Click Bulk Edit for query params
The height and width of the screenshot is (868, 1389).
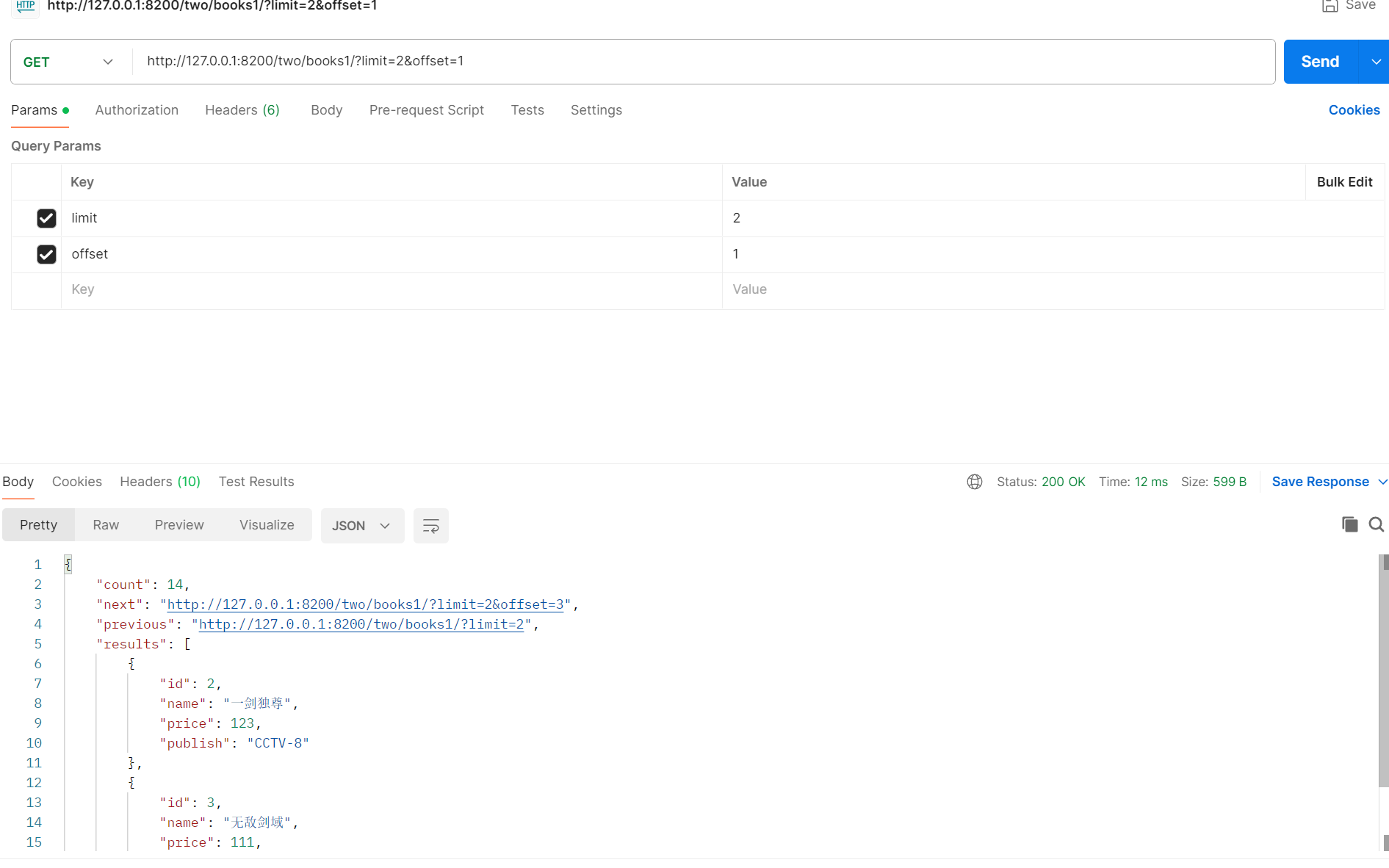(1344, 182)
